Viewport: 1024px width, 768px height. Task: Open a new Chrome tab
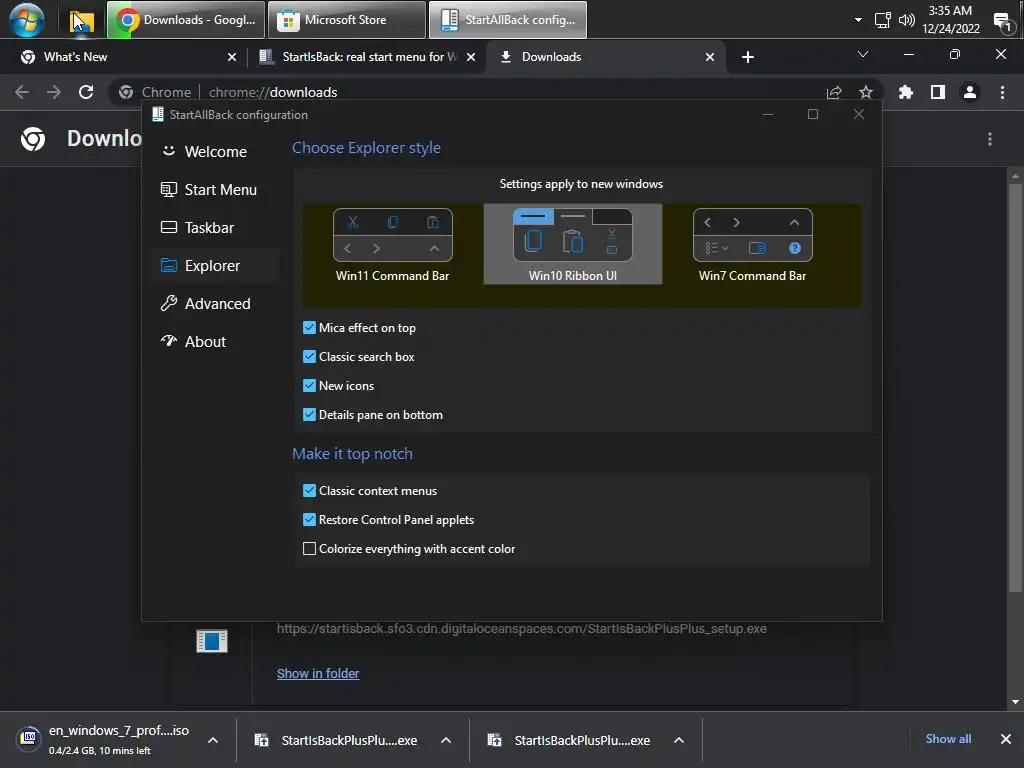point(748,57)
